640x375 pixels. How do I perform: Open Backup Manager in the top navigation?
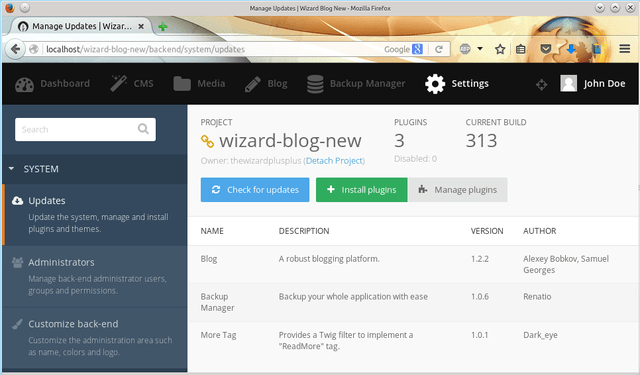tap(356, 84)
